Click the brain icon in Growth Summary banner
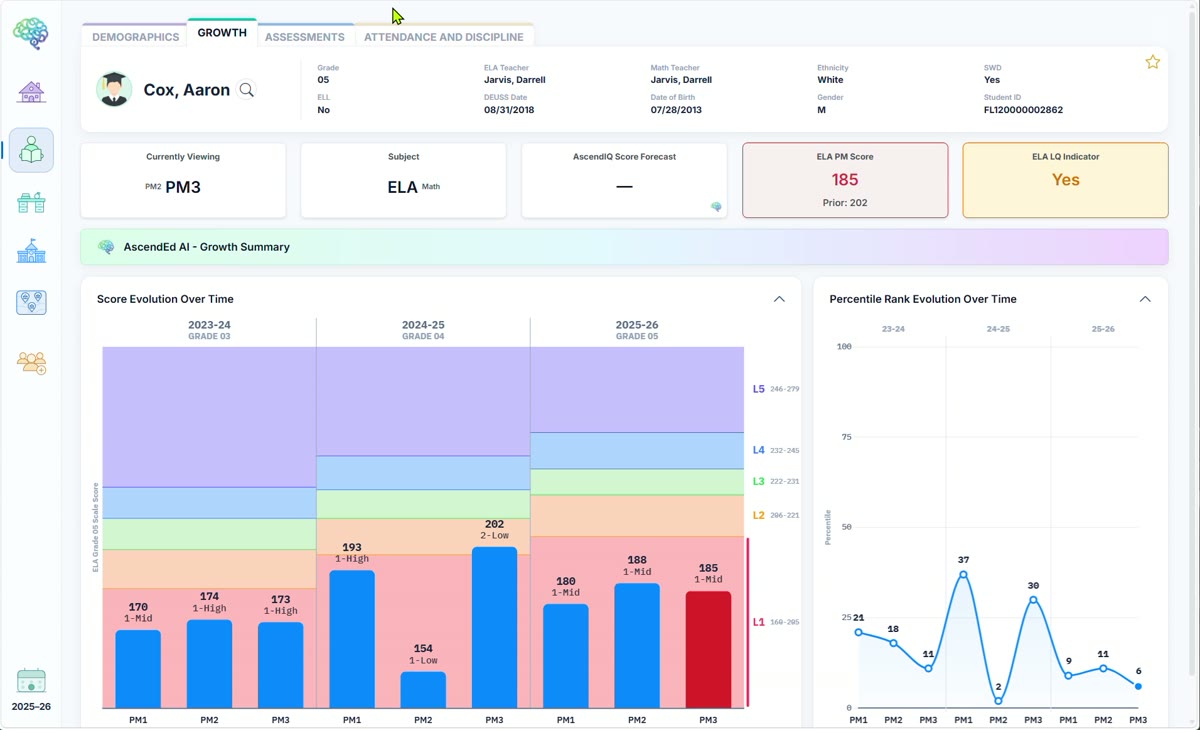The height and width of the screenshot is (730, 1200). coord(106,247)
